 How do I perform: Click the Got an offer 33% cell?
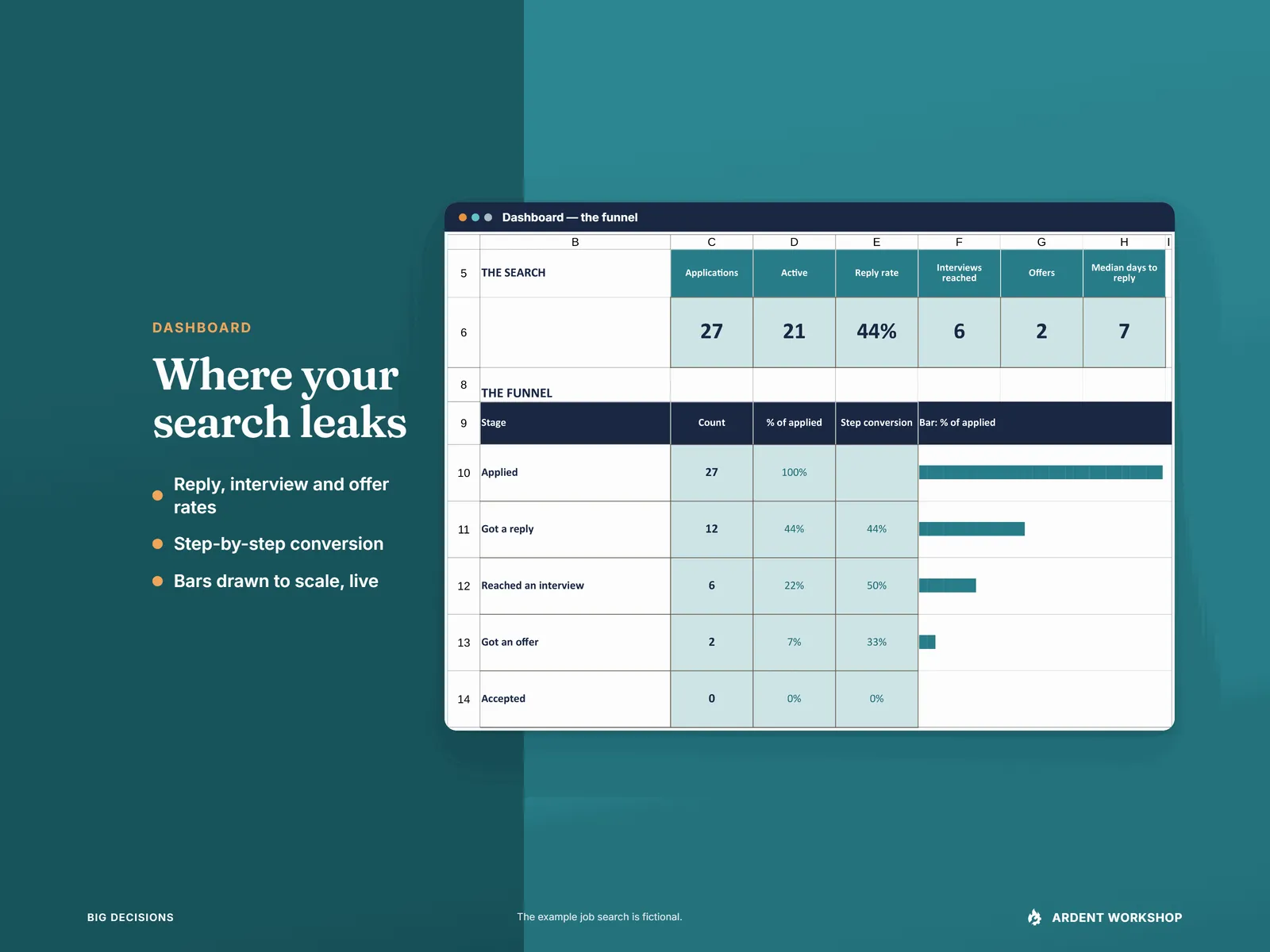click(x=877, y=643)
